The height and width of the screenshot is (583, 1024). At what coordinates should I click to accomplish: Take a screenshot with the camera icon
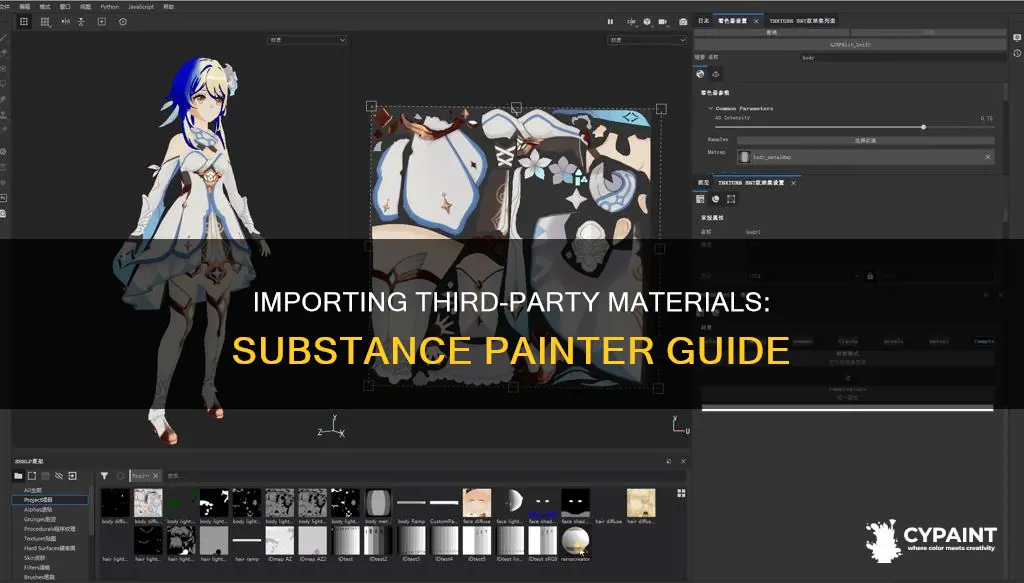tap(683, 22)
